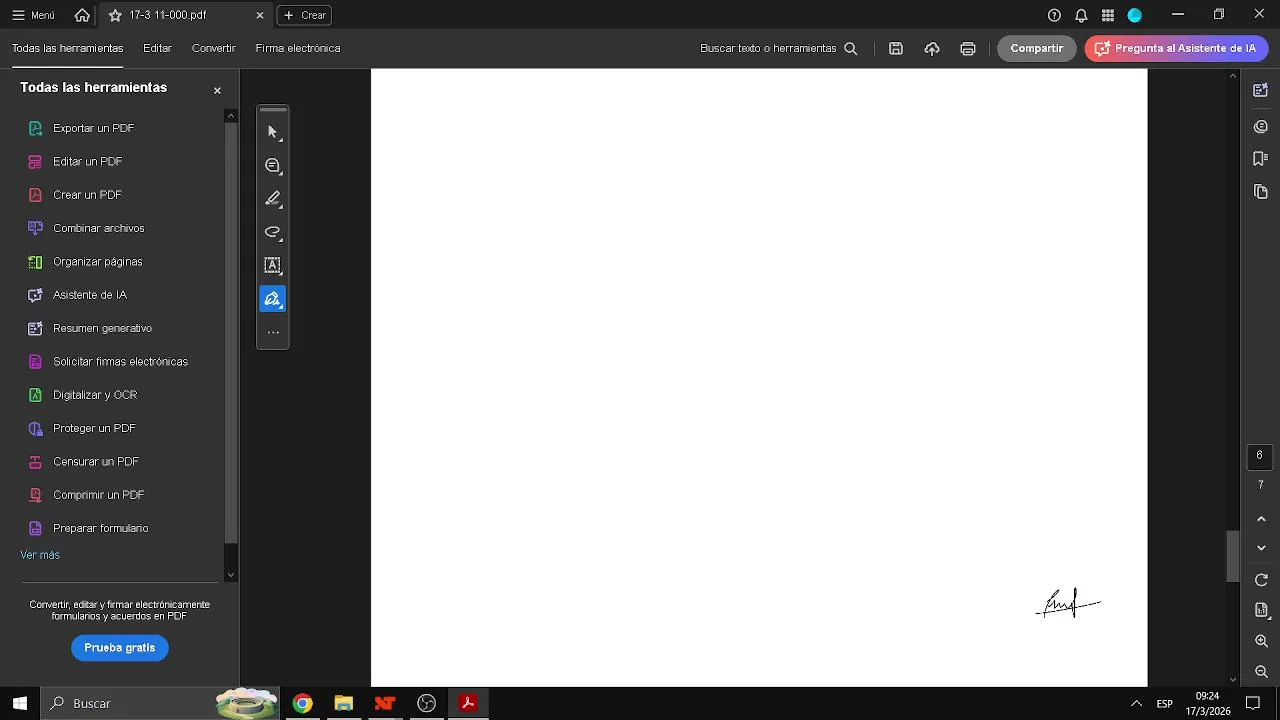Switch to the Convertir tab
Viewport: 1280px width, 720px height.
tap(214, 48)
